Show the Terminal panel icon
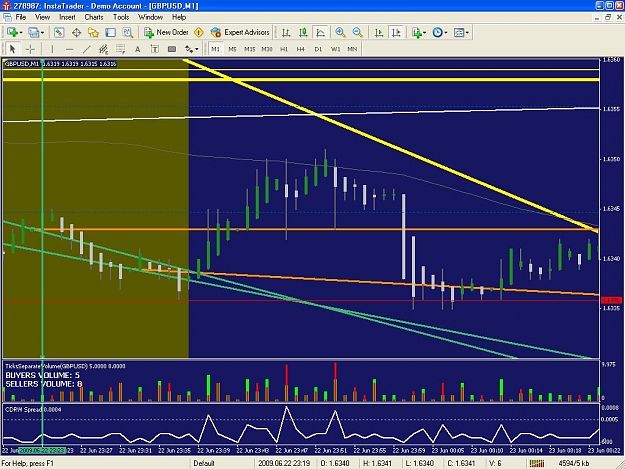 tap(110, 33)
